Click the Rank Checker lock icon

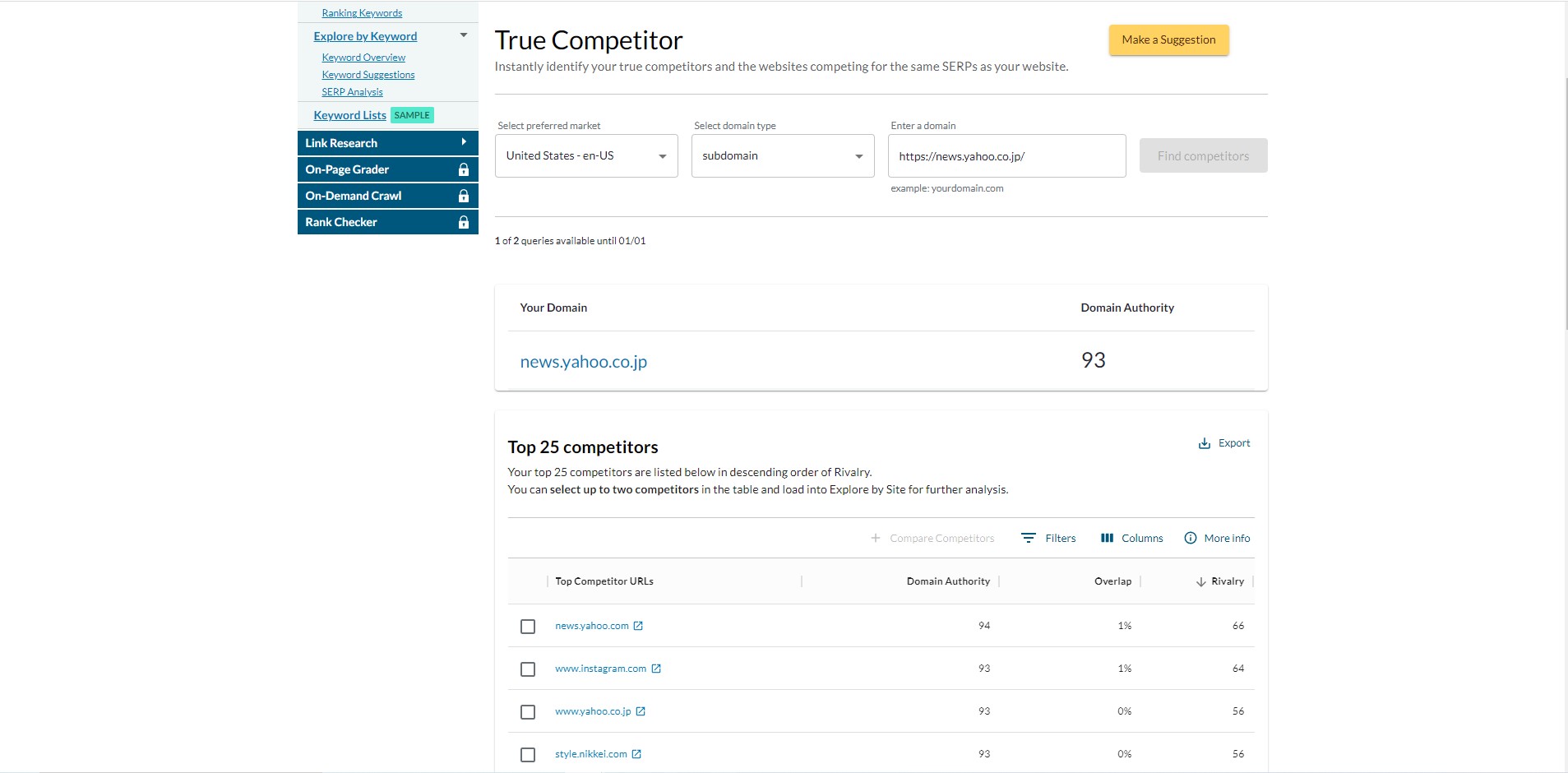(464, 222)
